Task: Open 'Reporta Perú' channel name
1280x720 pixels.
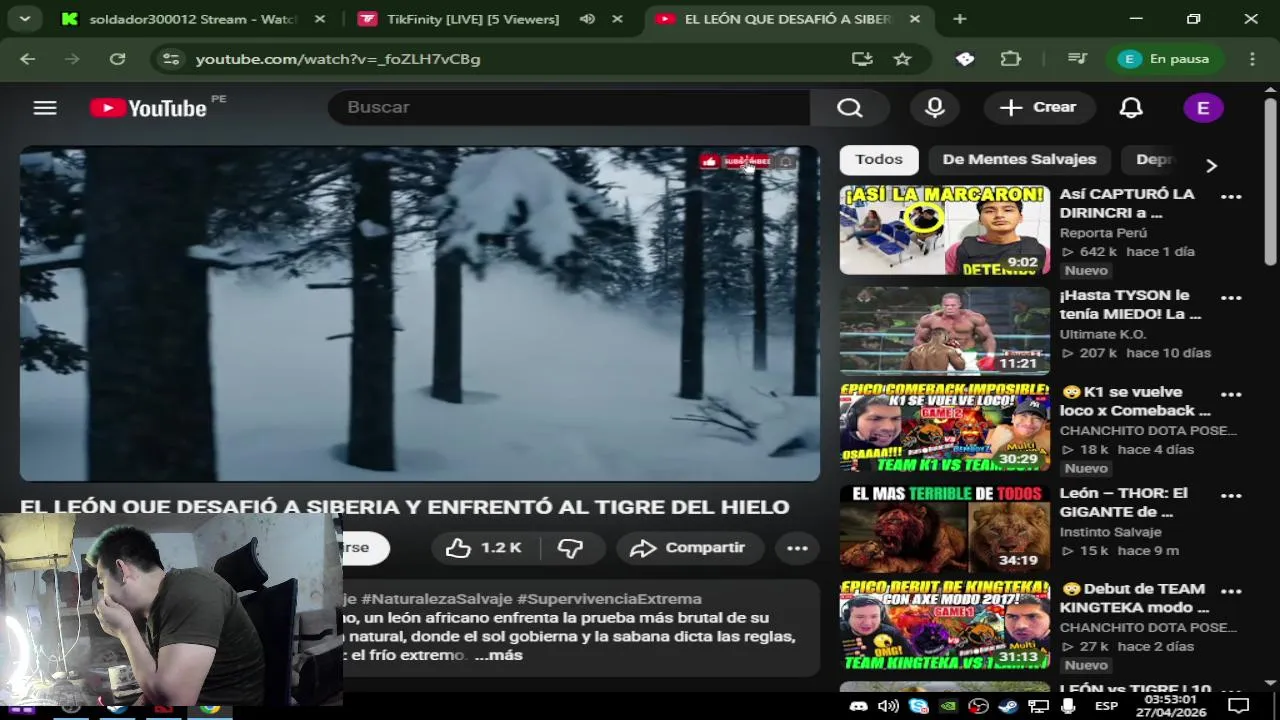Action: click(x=1103, y=233)
